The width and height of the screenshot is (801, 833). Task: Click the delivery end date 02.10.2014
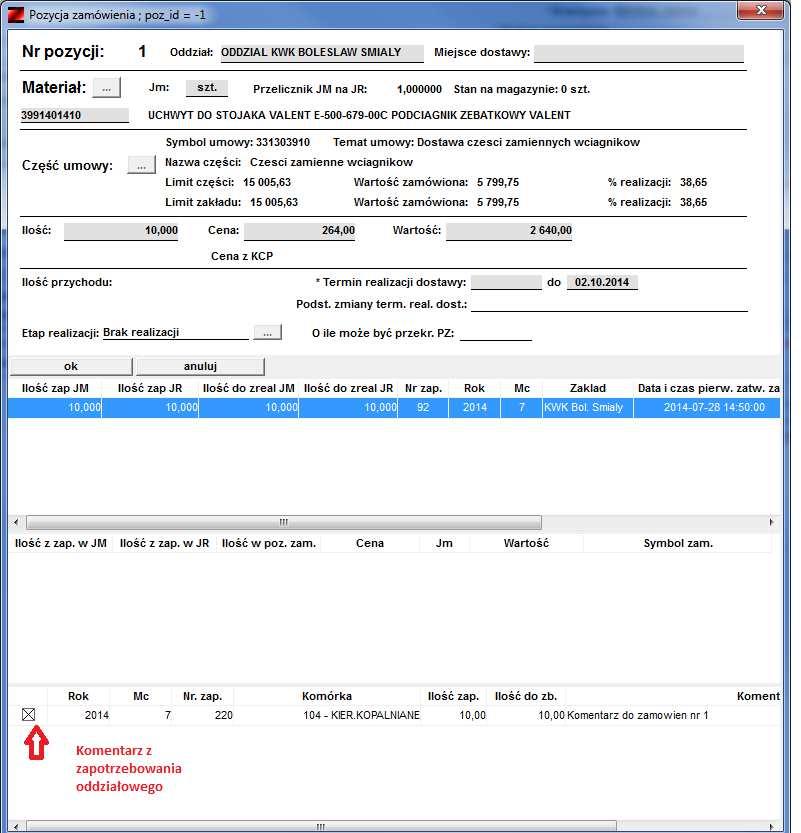click(602, 282)
